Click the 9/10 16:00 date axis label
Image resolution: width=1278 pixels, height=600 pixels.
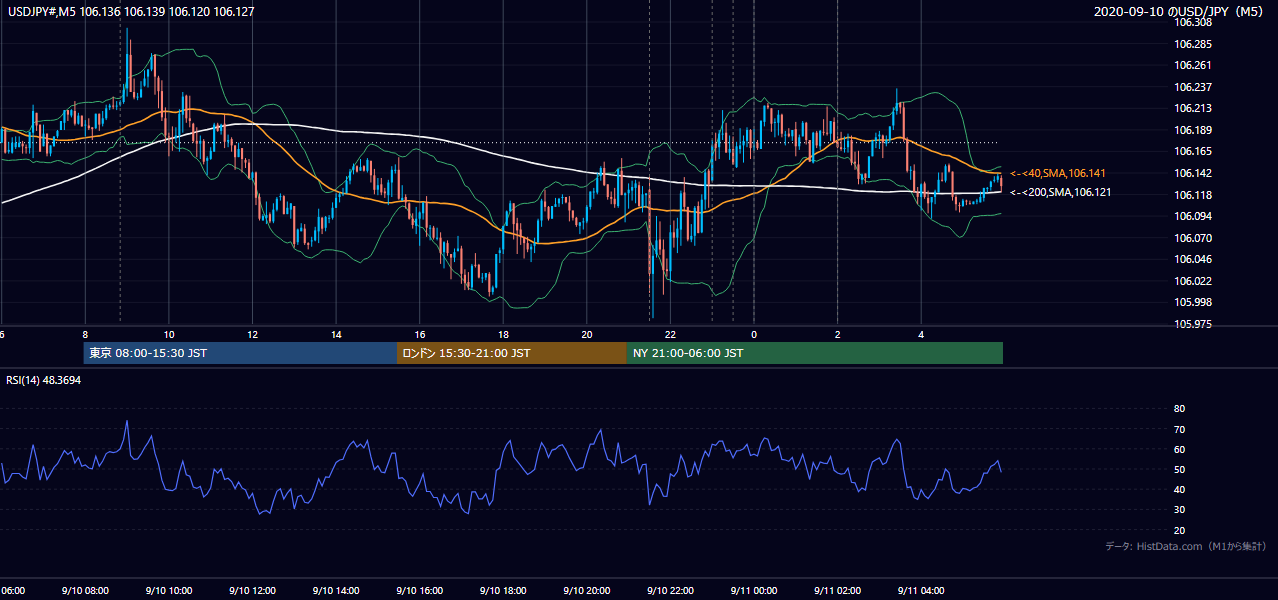point(419,591)
